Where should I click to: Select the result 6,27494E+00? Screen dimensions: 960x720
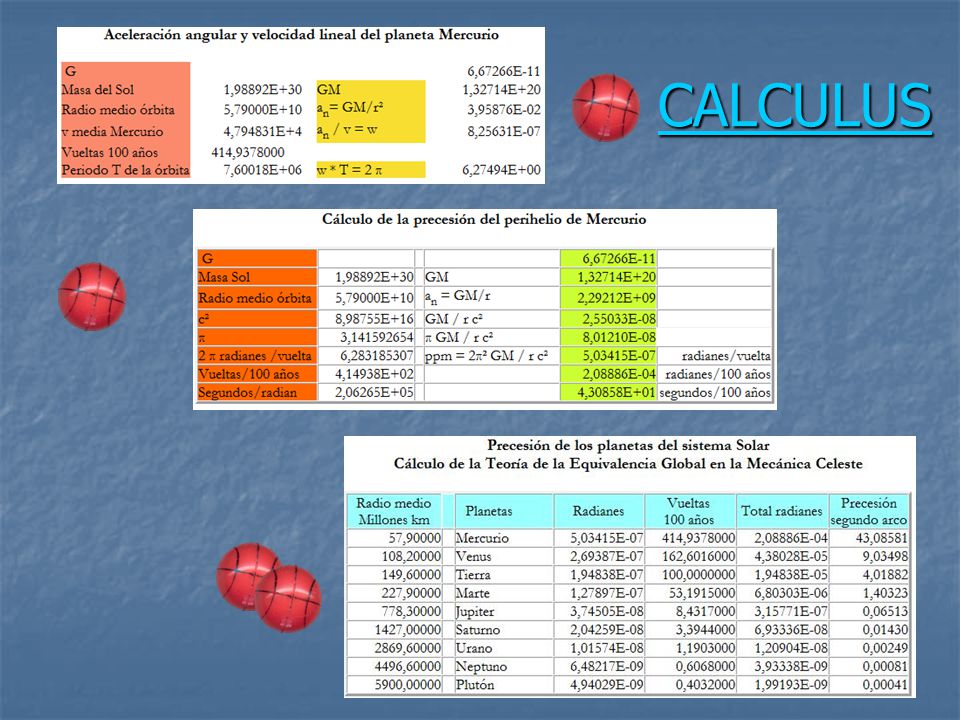coord(501,170)
